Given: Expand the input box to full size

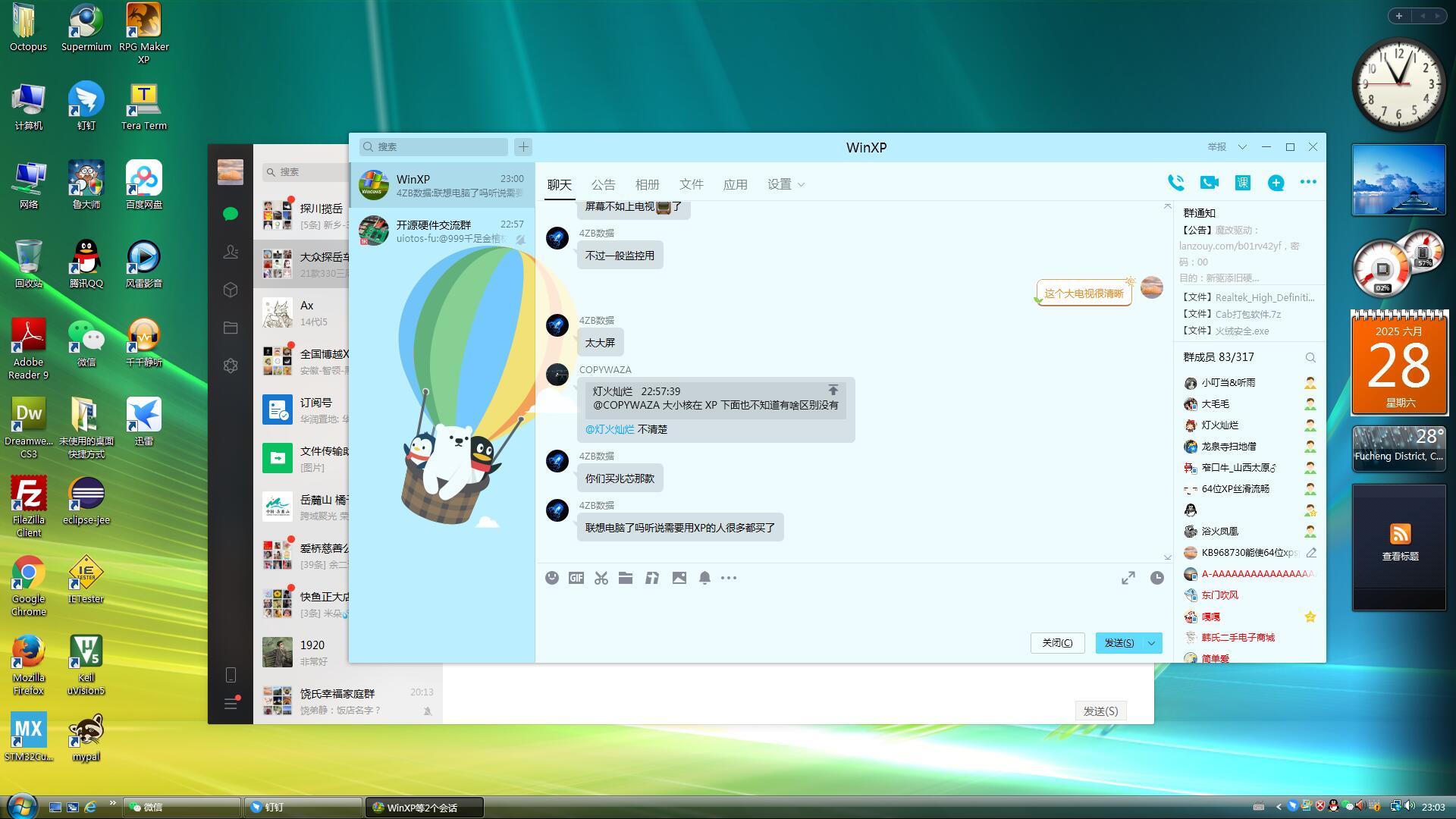Looking at the screenshot, I should [1128, 578].
